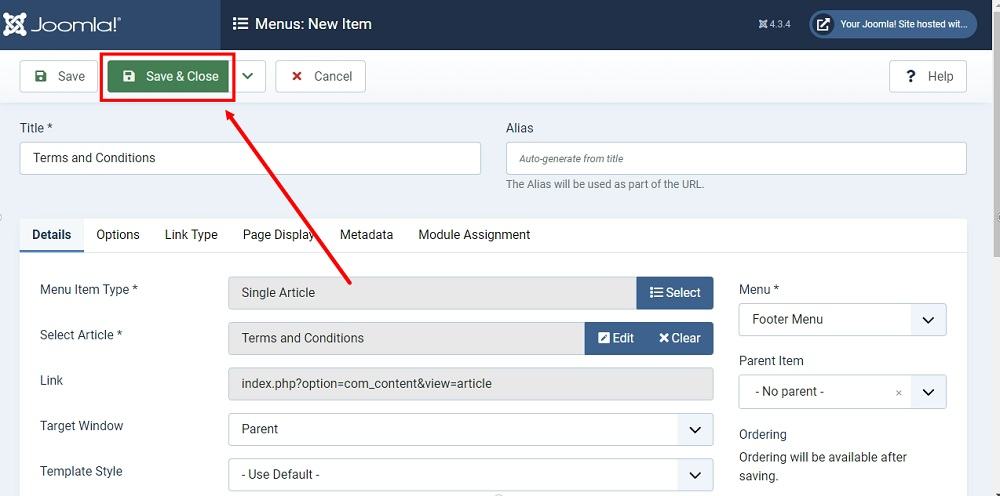Click the 'Ordering will be available after saving' text
Viewport: 1000px width, 496px height.
[x=823, y=466]
